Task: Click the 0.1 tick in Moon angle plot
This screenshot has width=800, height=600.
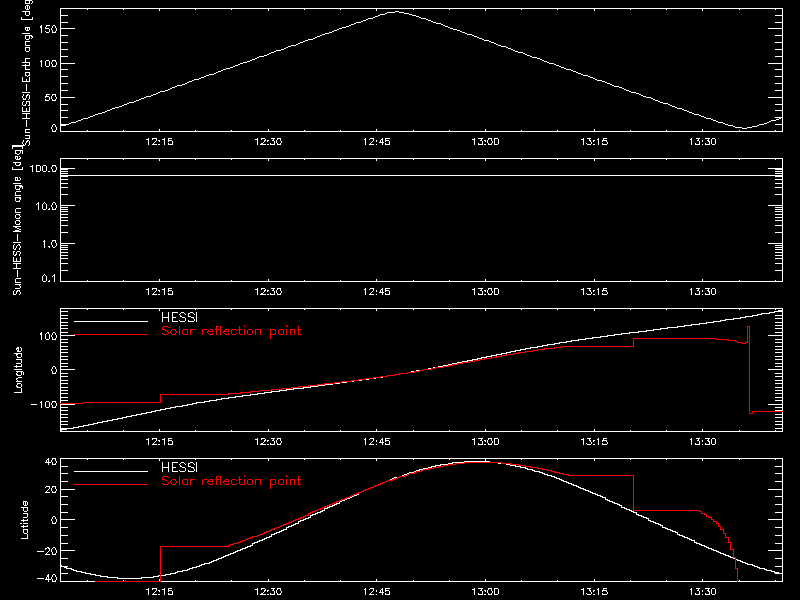Action: pos(49,278)
